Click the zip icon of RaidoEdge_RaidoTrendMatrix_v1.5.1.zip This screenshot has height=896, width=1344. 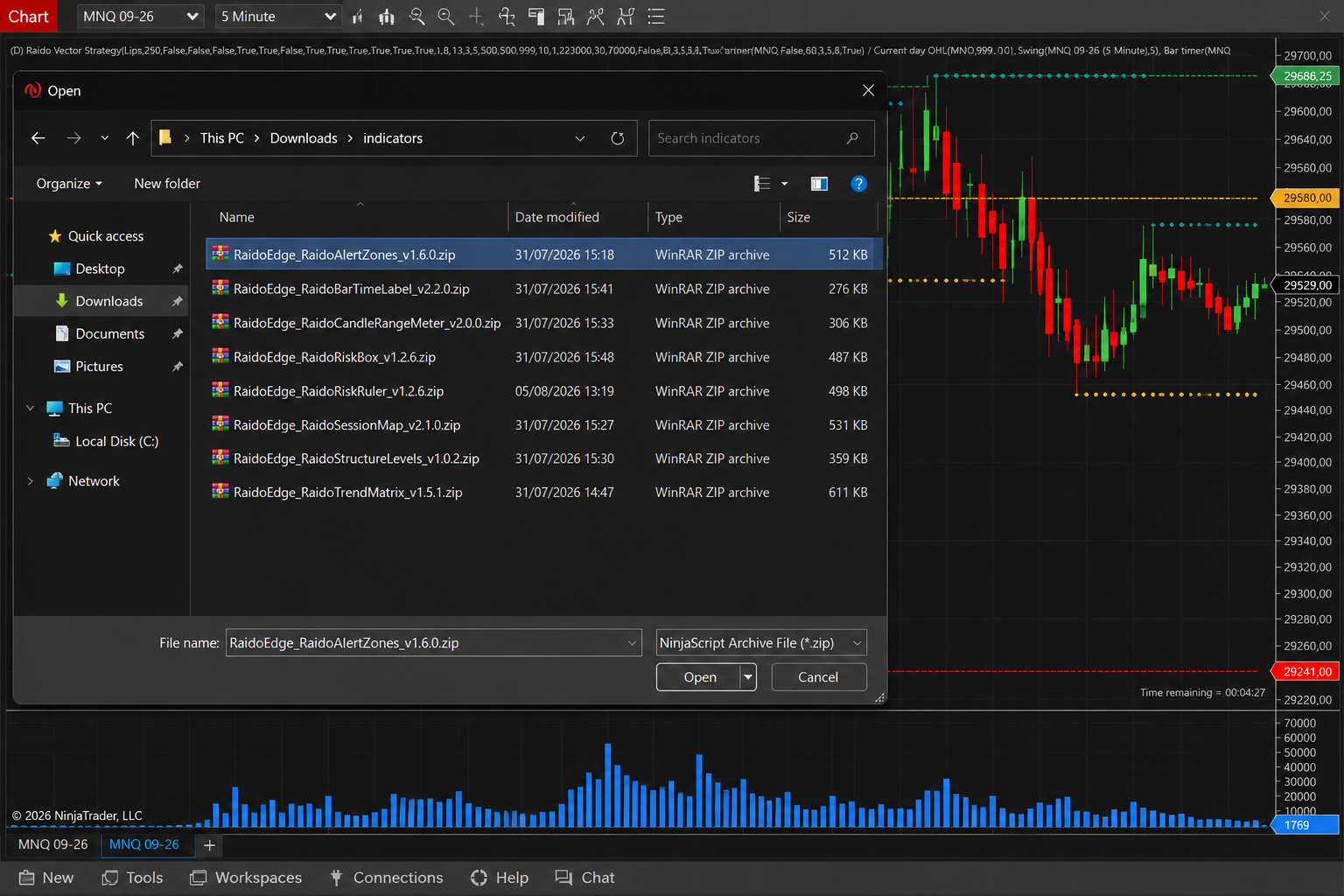pyautogui.click(x=220, y=492)
